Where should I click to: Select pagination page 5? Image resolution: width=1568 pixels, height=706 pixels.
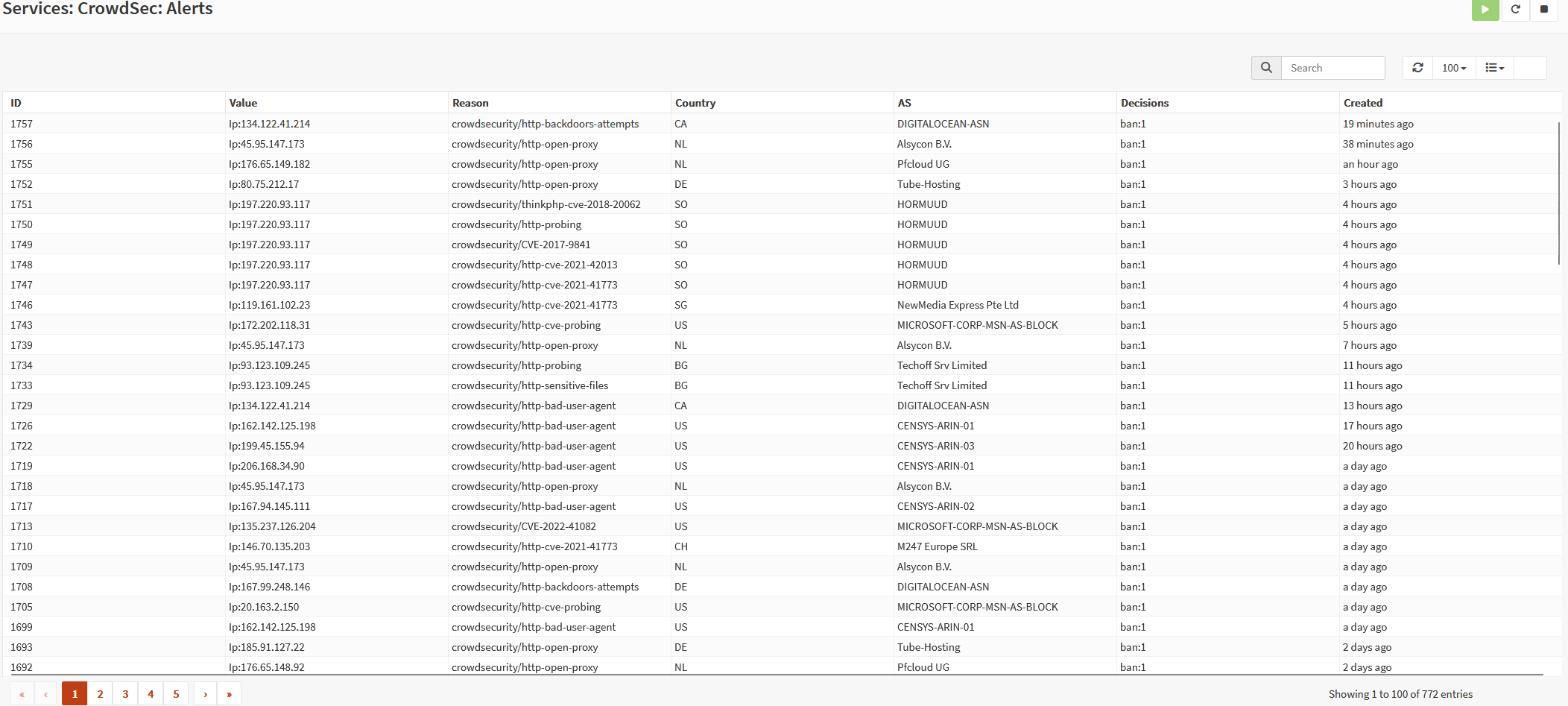coord(176,694)
